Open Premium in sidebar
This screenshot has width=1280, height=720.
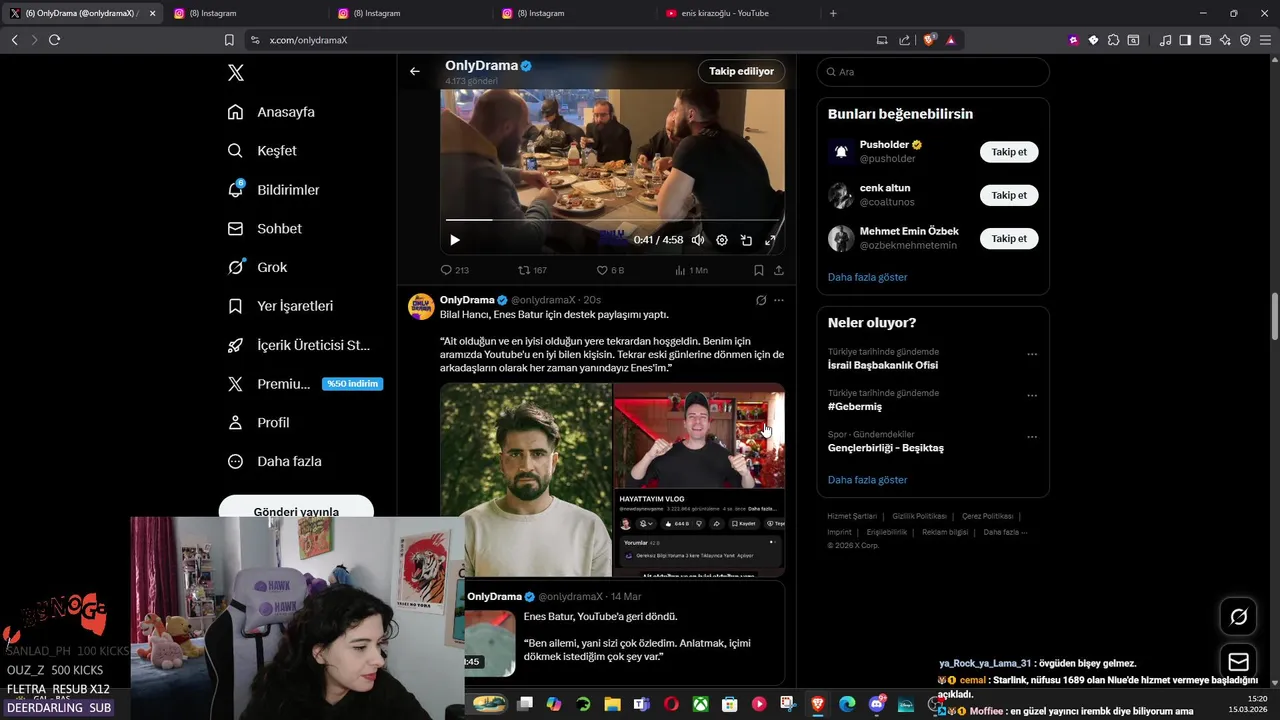point(304,384)
